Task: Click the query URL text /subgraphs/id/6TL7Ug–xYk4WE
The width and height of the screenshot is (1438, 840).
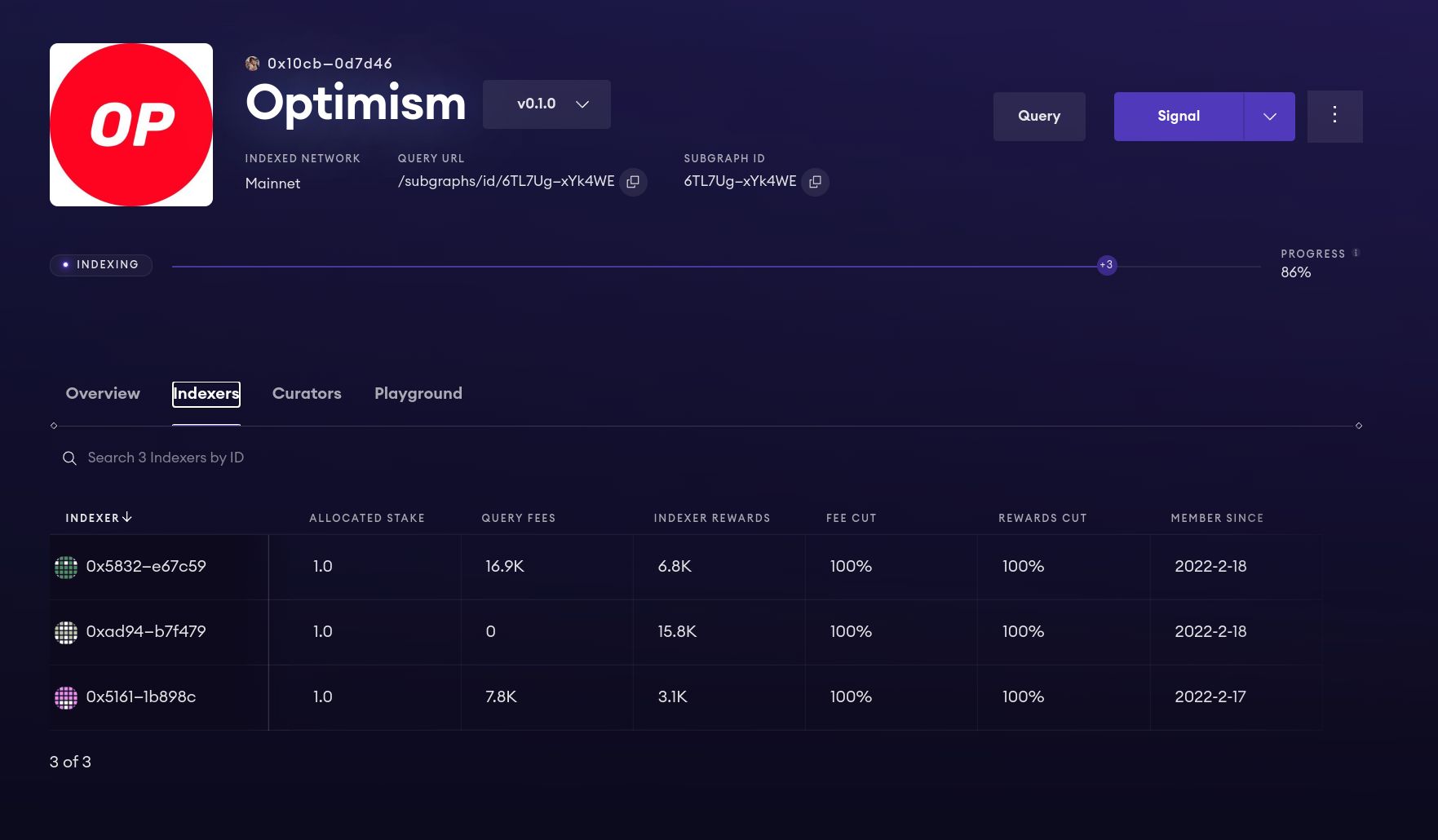Action: (507, 182)
